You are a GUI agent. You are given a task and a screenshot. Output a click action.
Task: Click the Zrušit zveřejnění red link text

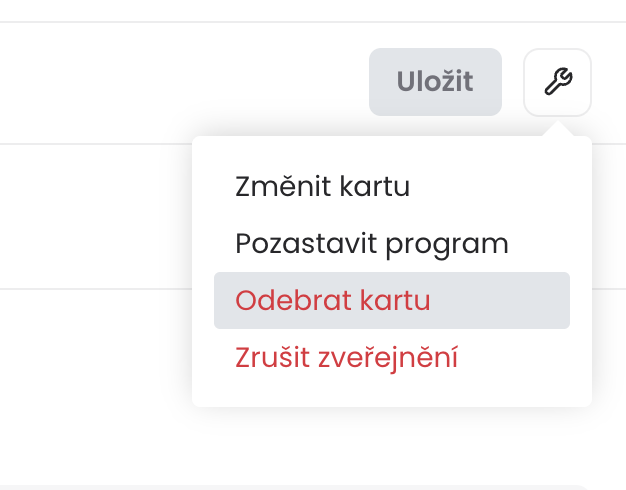tap(346, 358)
